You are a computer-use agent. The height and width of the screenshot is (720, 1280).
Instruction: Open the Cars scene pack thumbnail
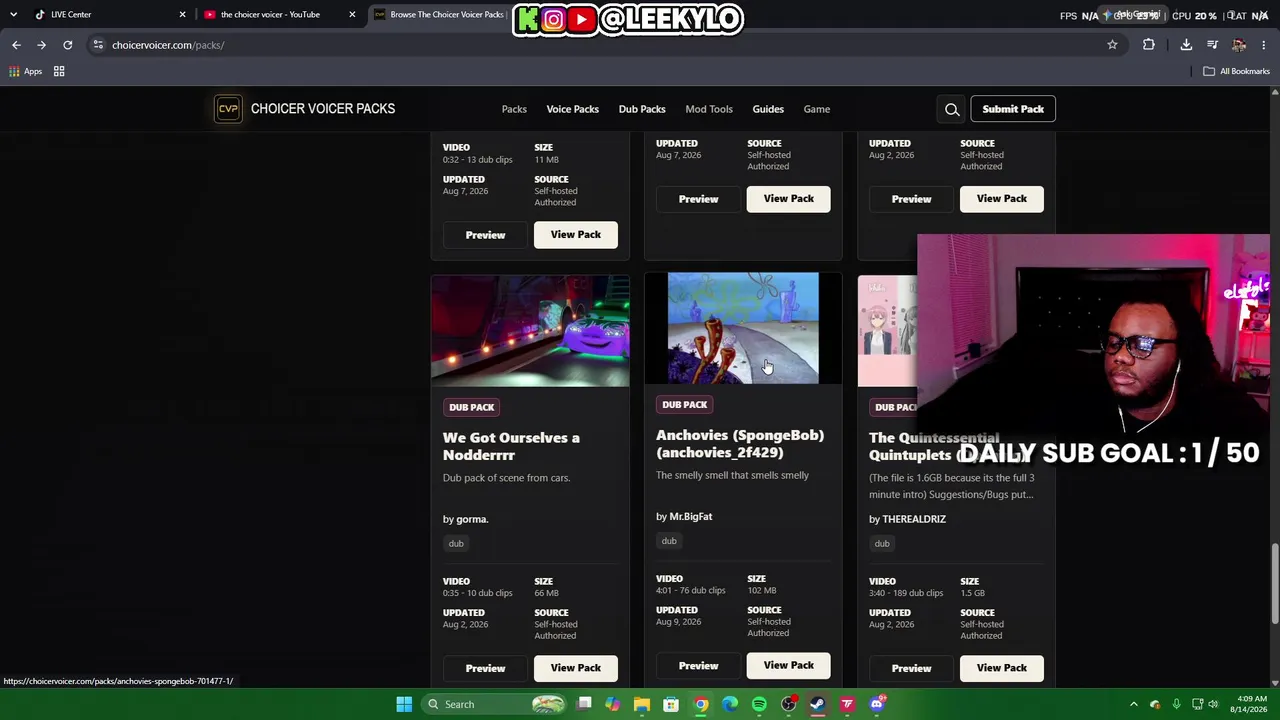(530, 331)
